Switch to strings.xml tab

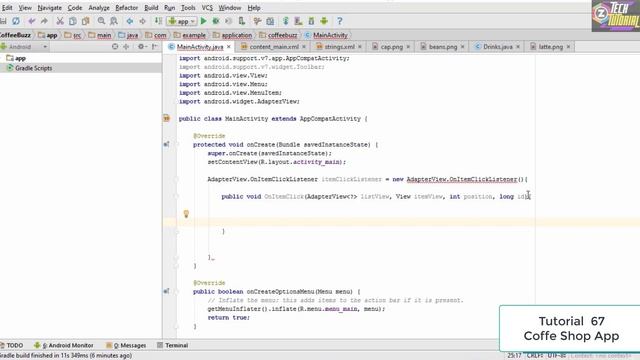click(340, 47)
